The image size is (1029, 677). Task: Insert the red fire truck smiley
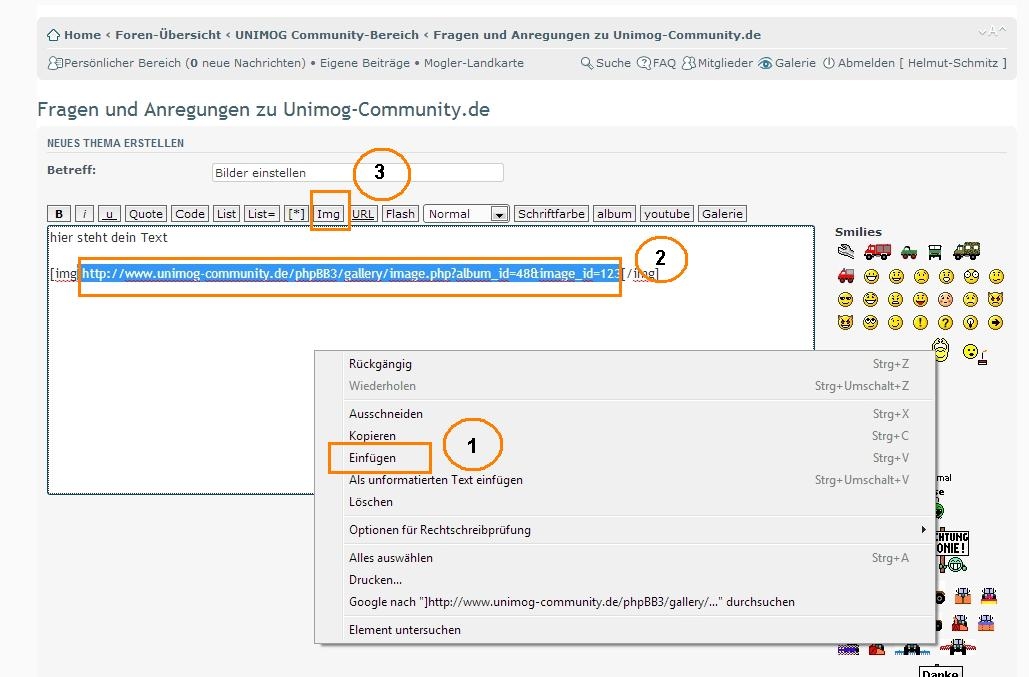877,251
